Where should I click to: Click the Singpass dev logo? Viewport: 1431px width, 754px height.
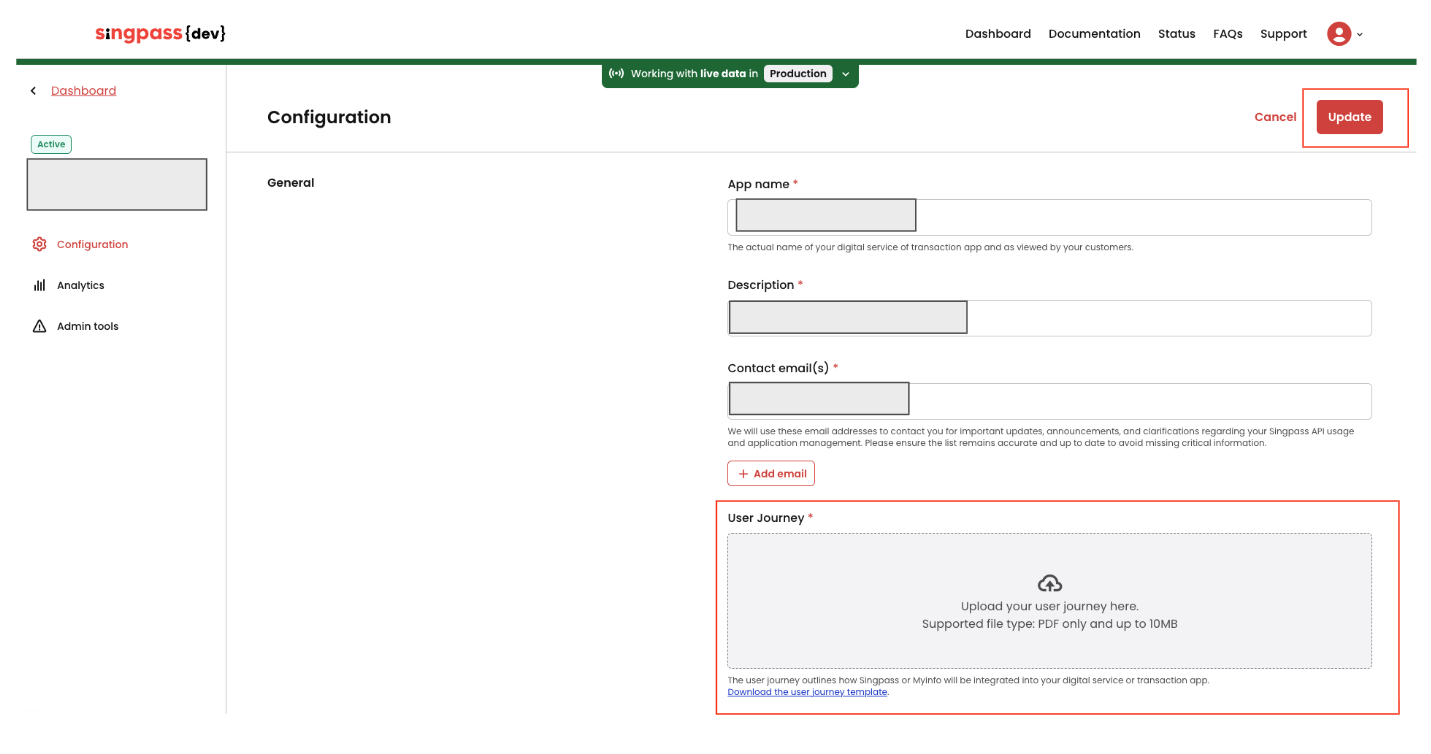click(161, 33)
